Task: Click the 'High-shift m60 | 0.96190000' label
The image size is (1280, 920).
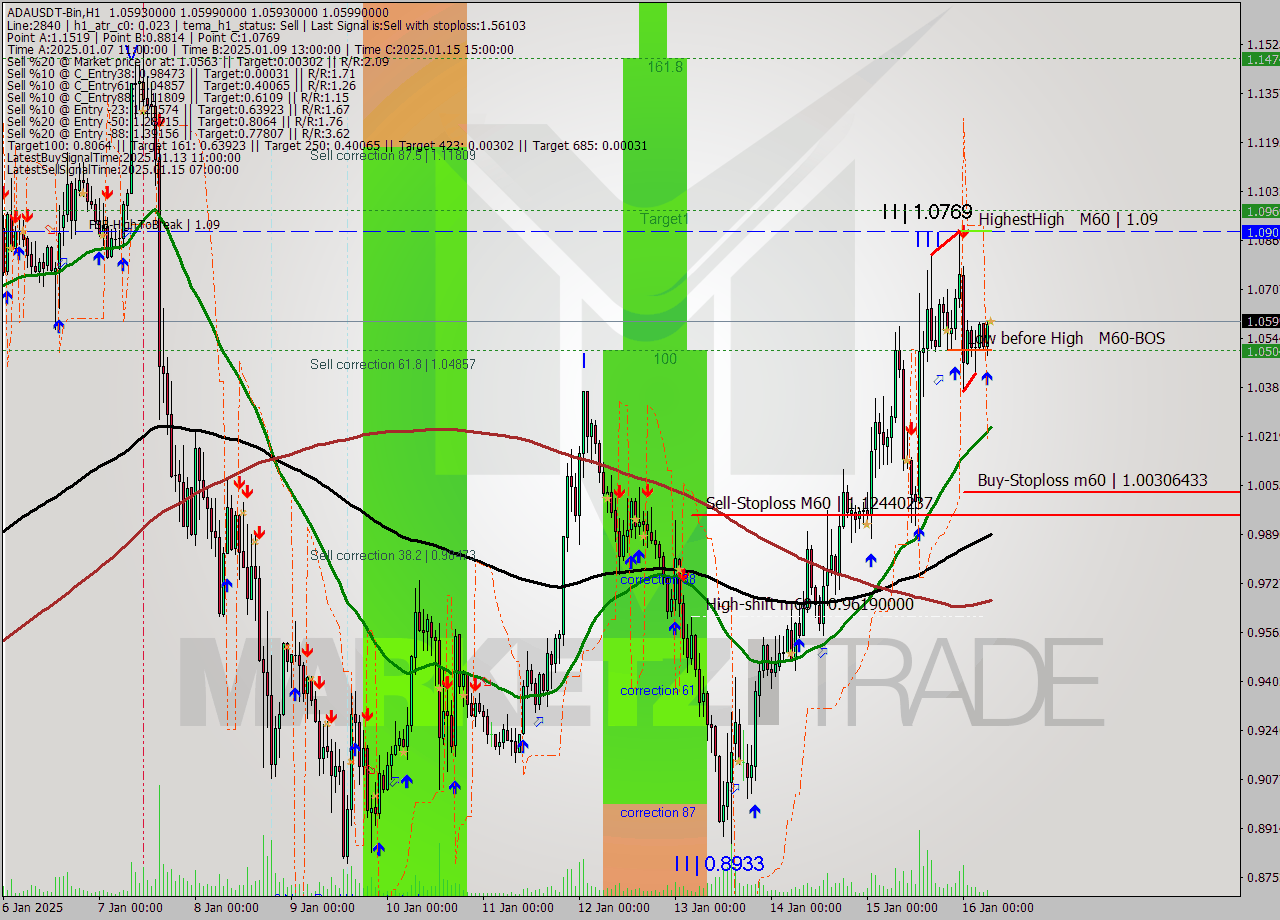Action: (x=810, y=604)
